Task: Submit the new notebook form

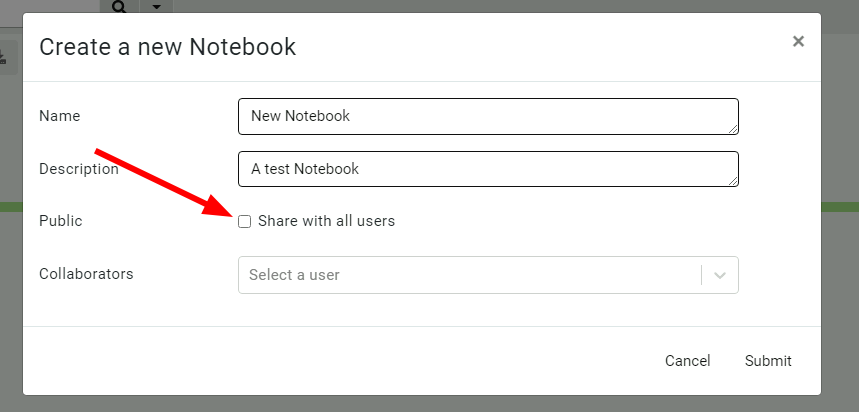Action: coord(768,361)
